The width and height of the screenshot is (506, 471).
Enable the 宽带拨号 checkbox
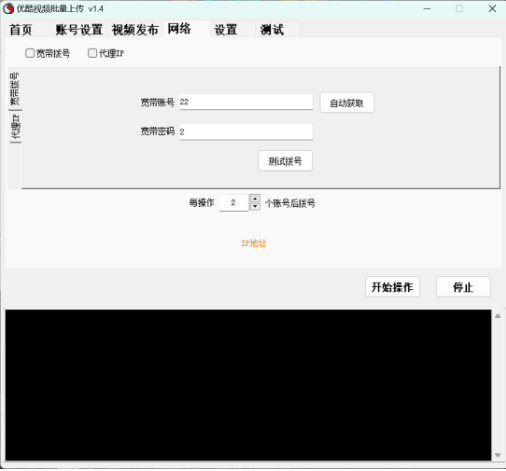point(30,53)
